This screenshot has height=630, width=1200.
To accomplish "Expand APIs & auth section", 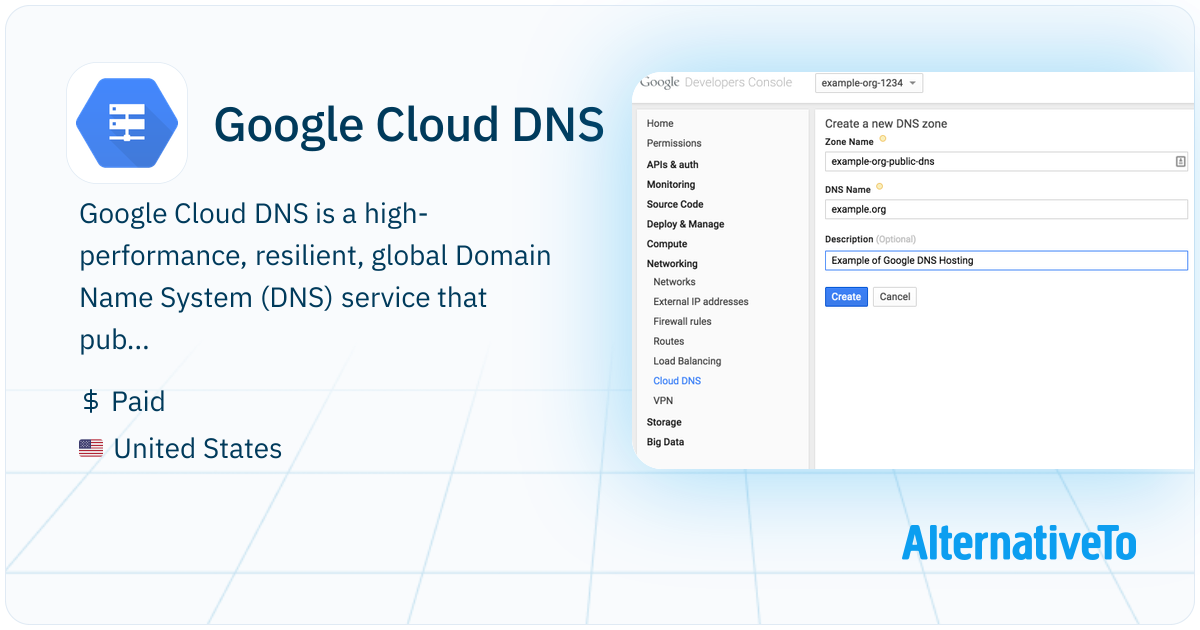I will (673, 164).
